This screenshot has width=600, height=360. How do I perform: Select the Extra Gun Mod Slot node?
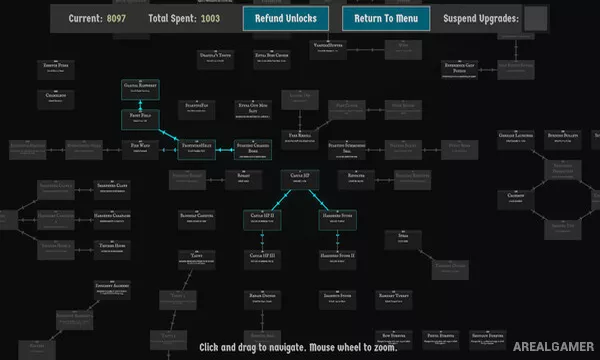[253, 110]
